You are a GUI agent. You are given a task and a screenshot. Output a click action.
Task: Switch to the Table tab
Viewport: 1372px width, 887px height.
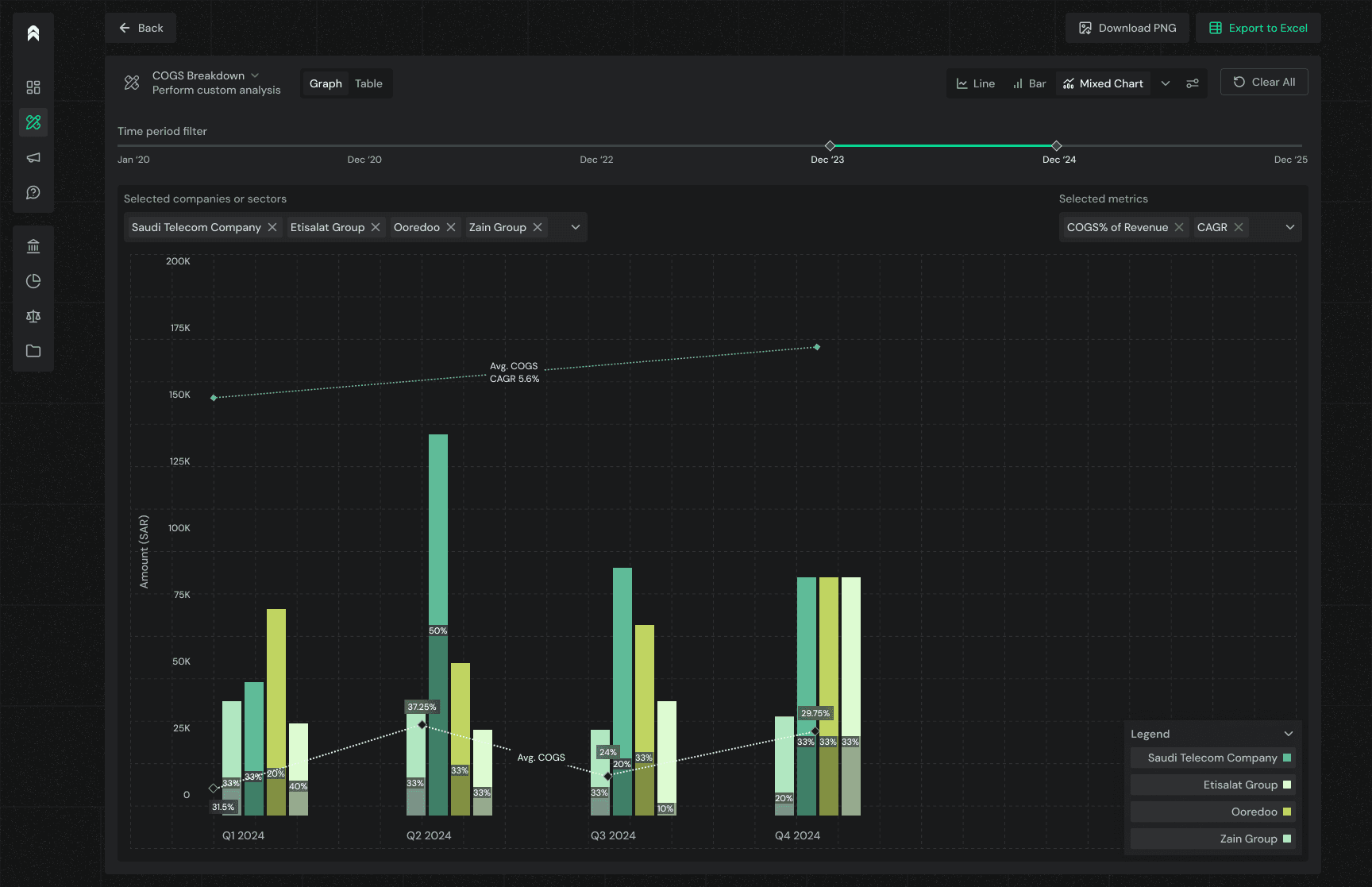click(x=368, y=83)
